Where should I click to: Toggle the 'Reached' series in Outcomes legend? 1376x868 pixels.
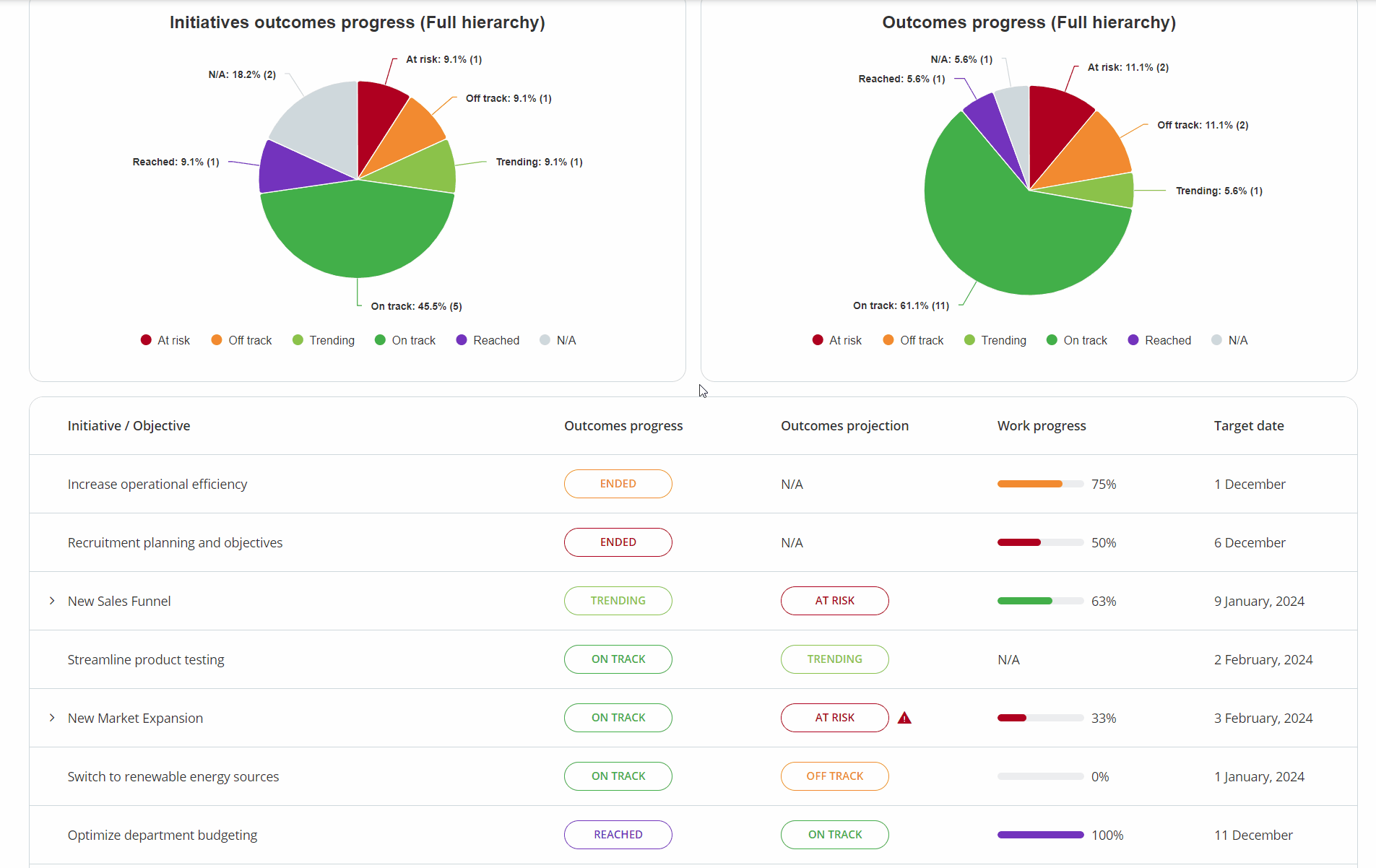(1133, 340)
